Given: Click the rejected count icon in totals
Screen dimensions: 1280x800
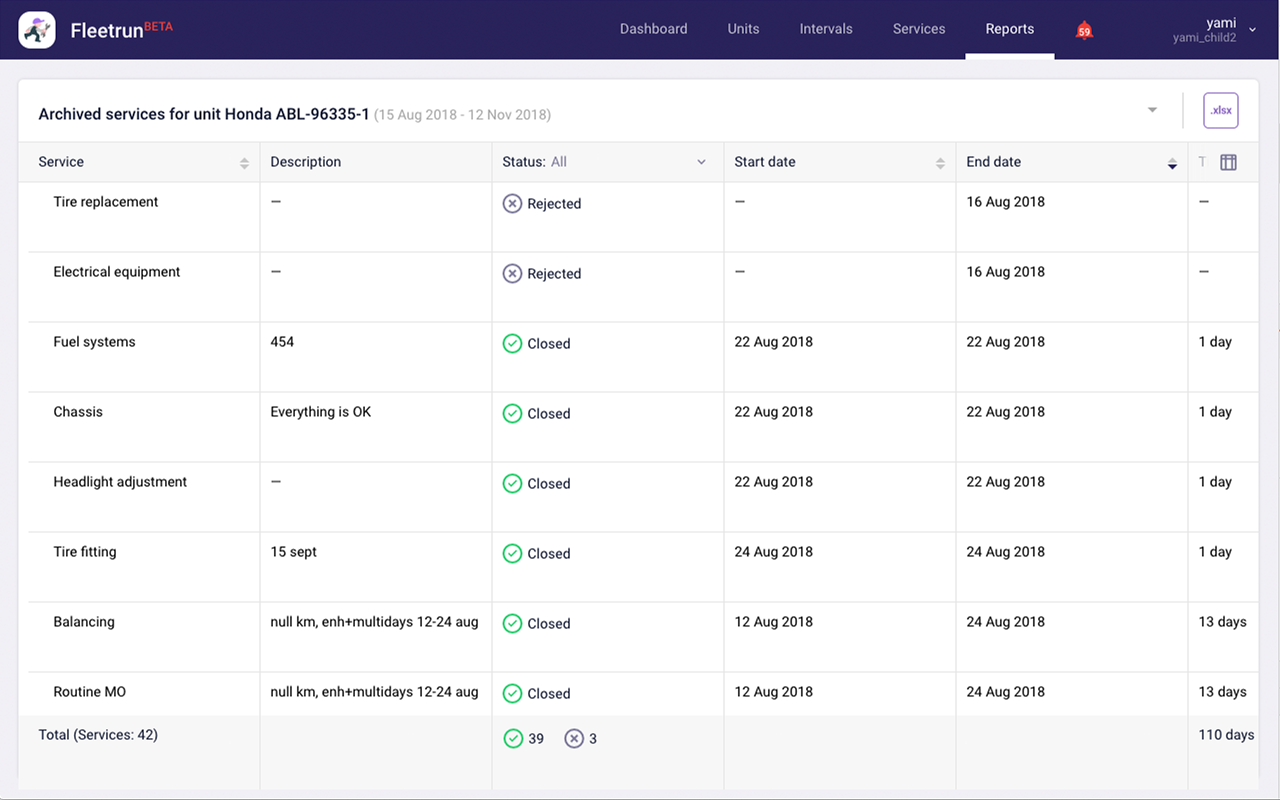Looking at the screenshot, I should point(573,738).
